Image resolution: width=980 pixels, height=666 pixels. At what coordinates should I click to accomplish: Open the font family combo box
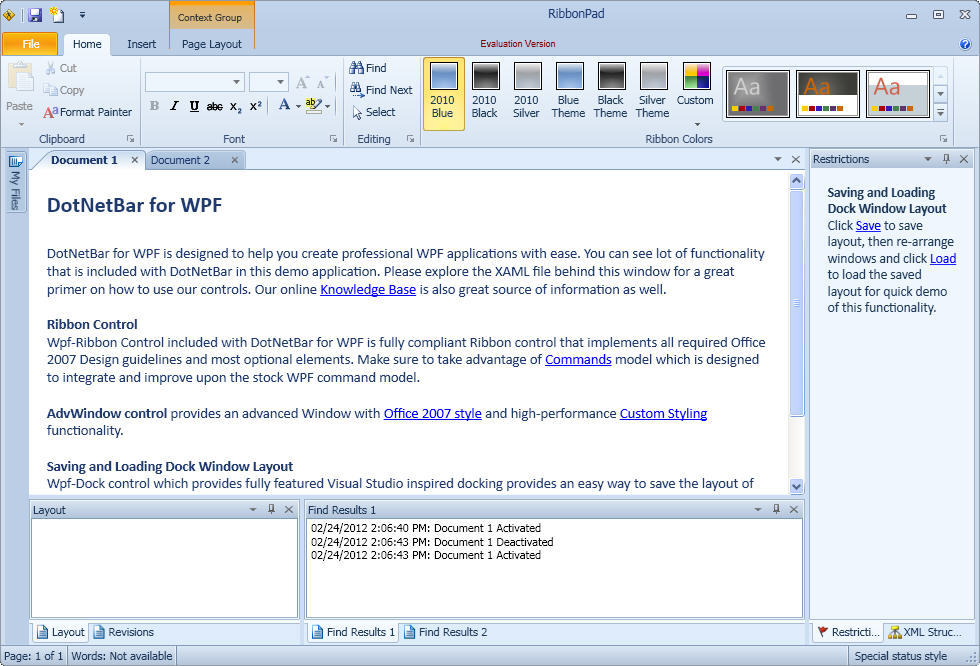(194, 82)
